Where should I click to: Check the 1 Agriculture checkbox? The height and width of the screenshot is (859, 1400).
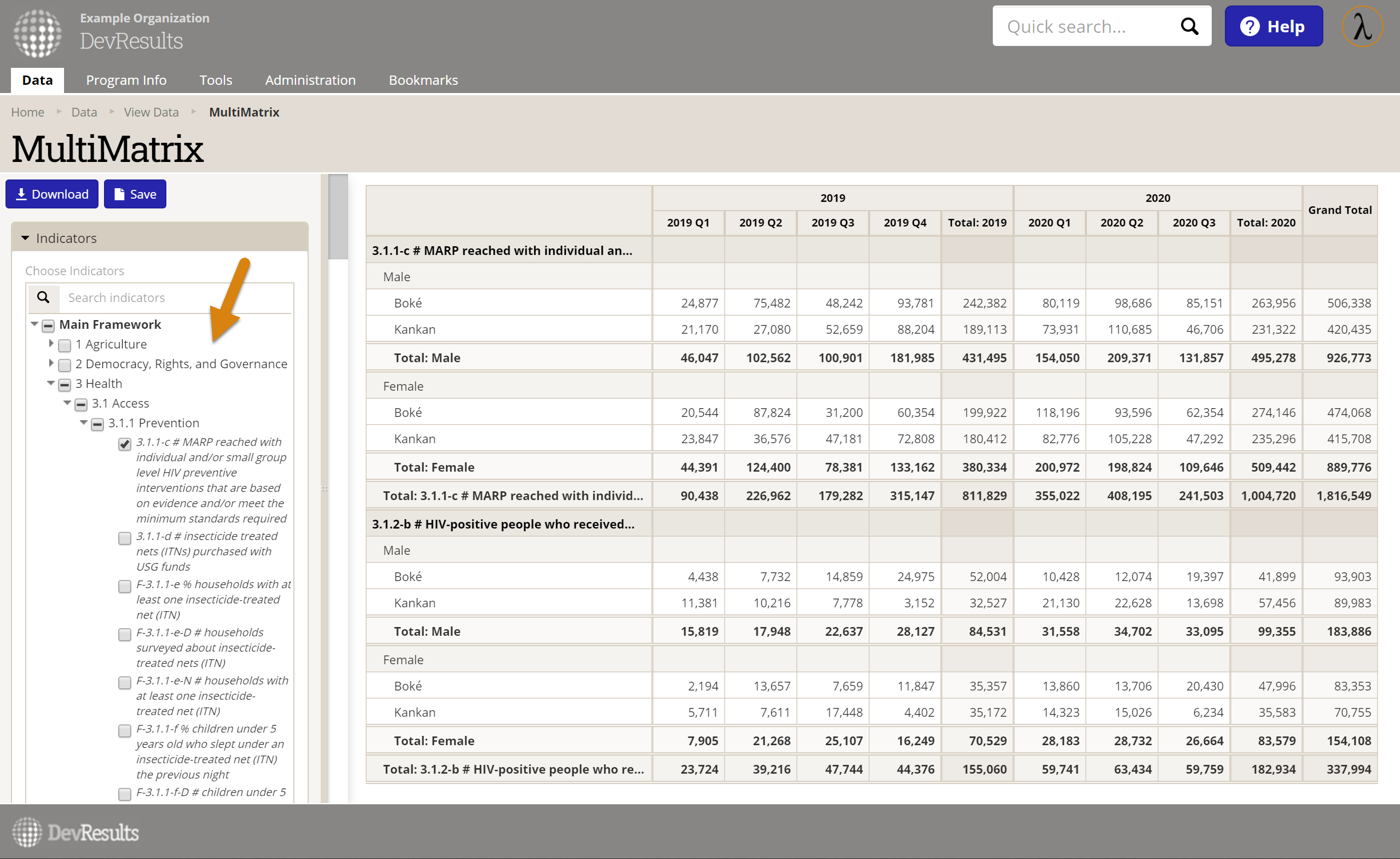65,345
